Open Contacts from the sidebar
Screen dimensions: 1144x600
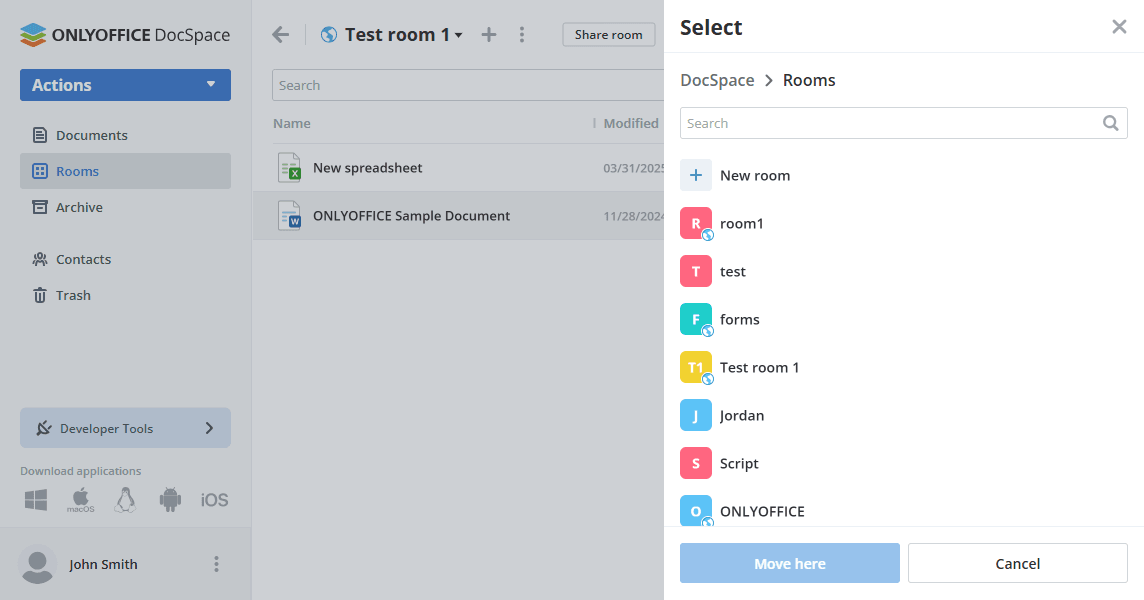84,259
